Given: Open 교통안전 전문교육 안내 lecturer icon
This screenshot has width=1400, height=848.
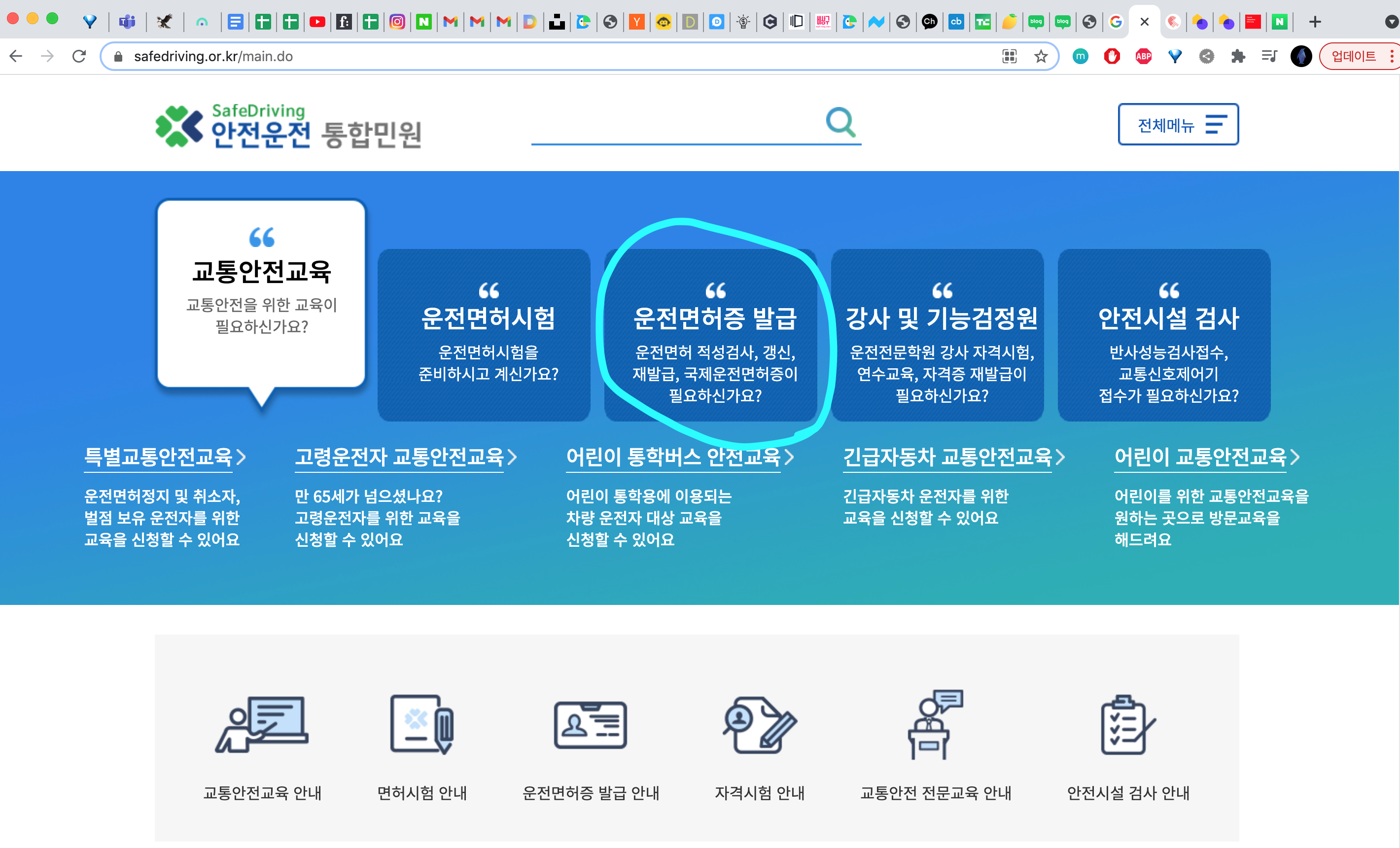Looking at the screenshot, I should point(935,724).
